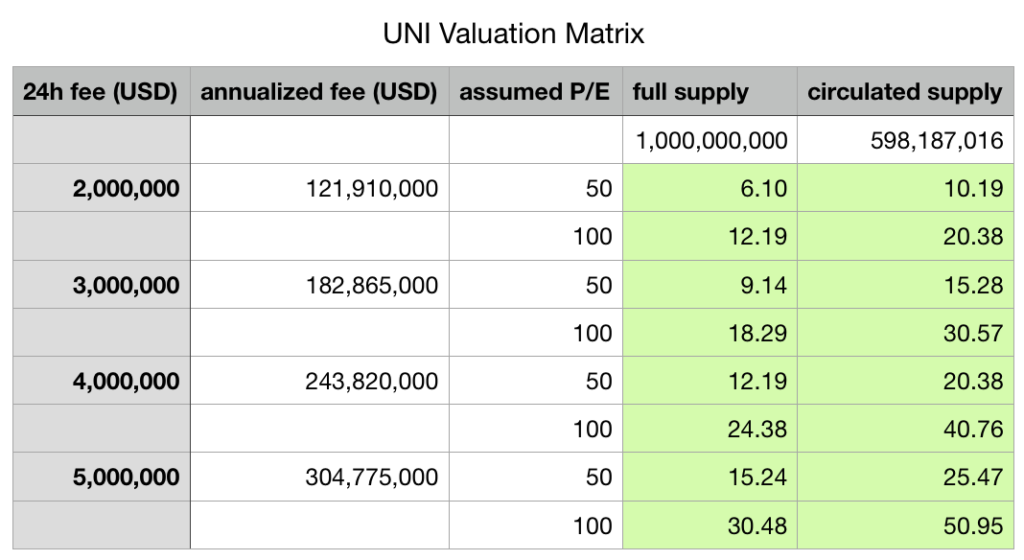Screen dimensions: 1024x560
Task: Select the 24h fee (USD) header
Action: coord(102,91)
